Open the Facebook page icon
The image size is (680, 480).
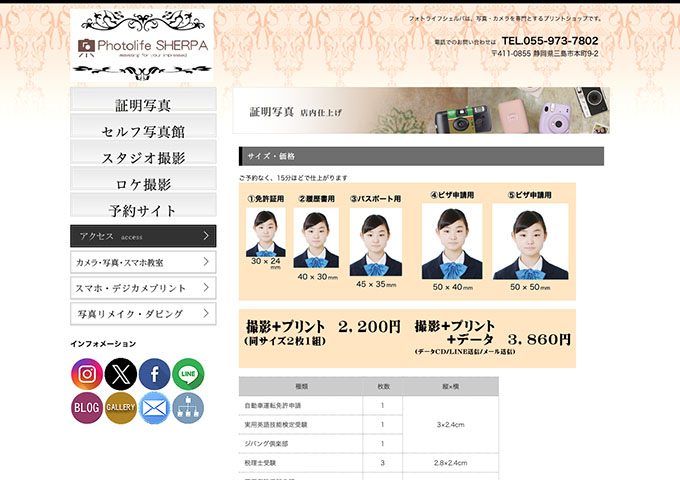coord(154,374)
